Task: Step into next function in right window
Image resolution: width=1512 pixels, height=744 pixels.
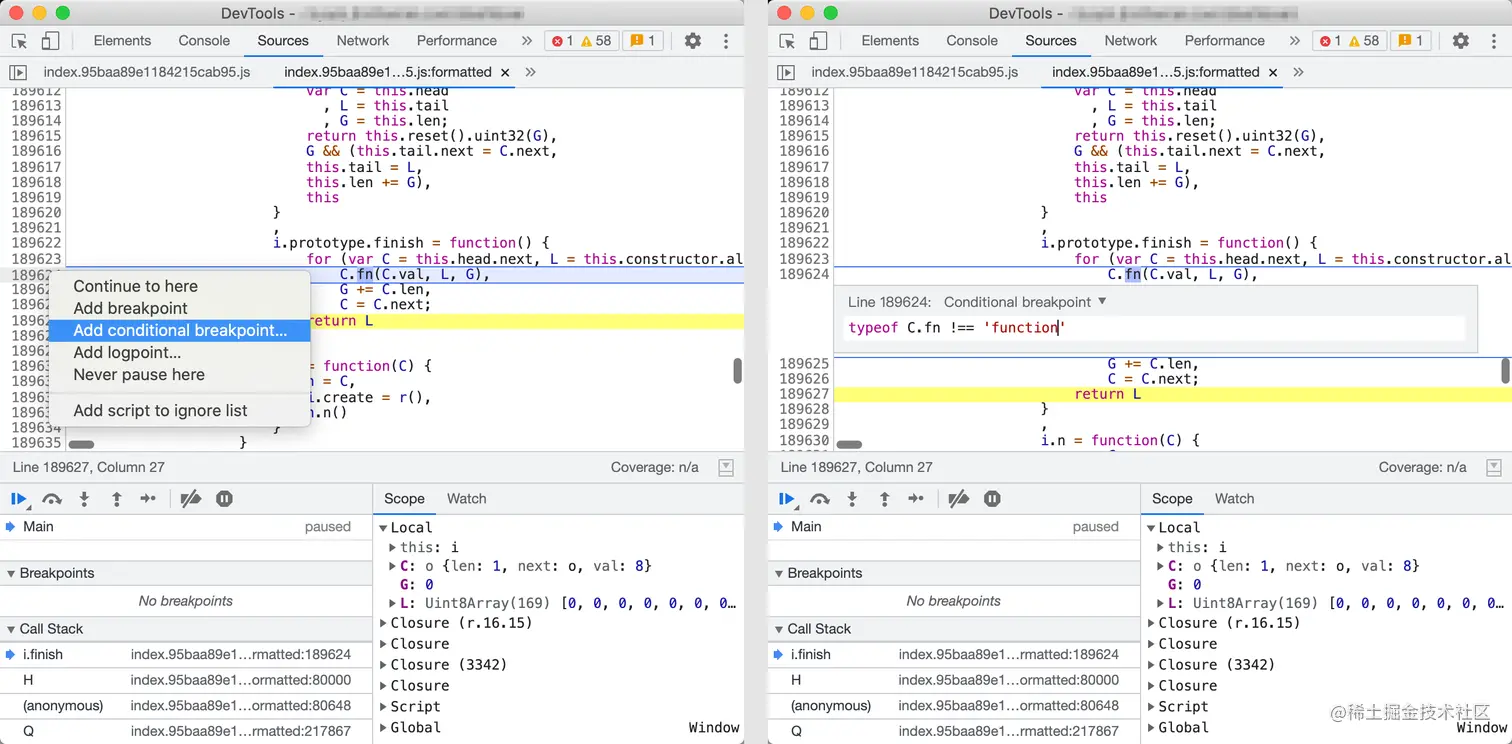Action: point(852,498)
